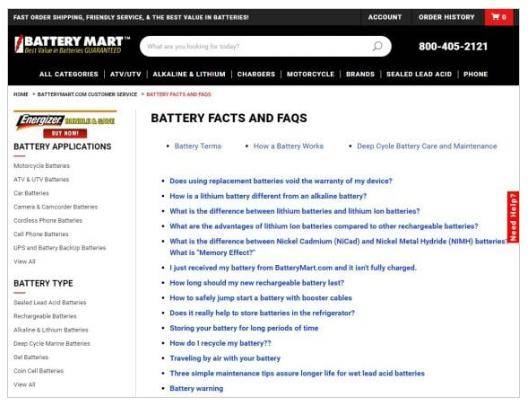
Task: Open the Account menu item
Action: coord(385,17)
